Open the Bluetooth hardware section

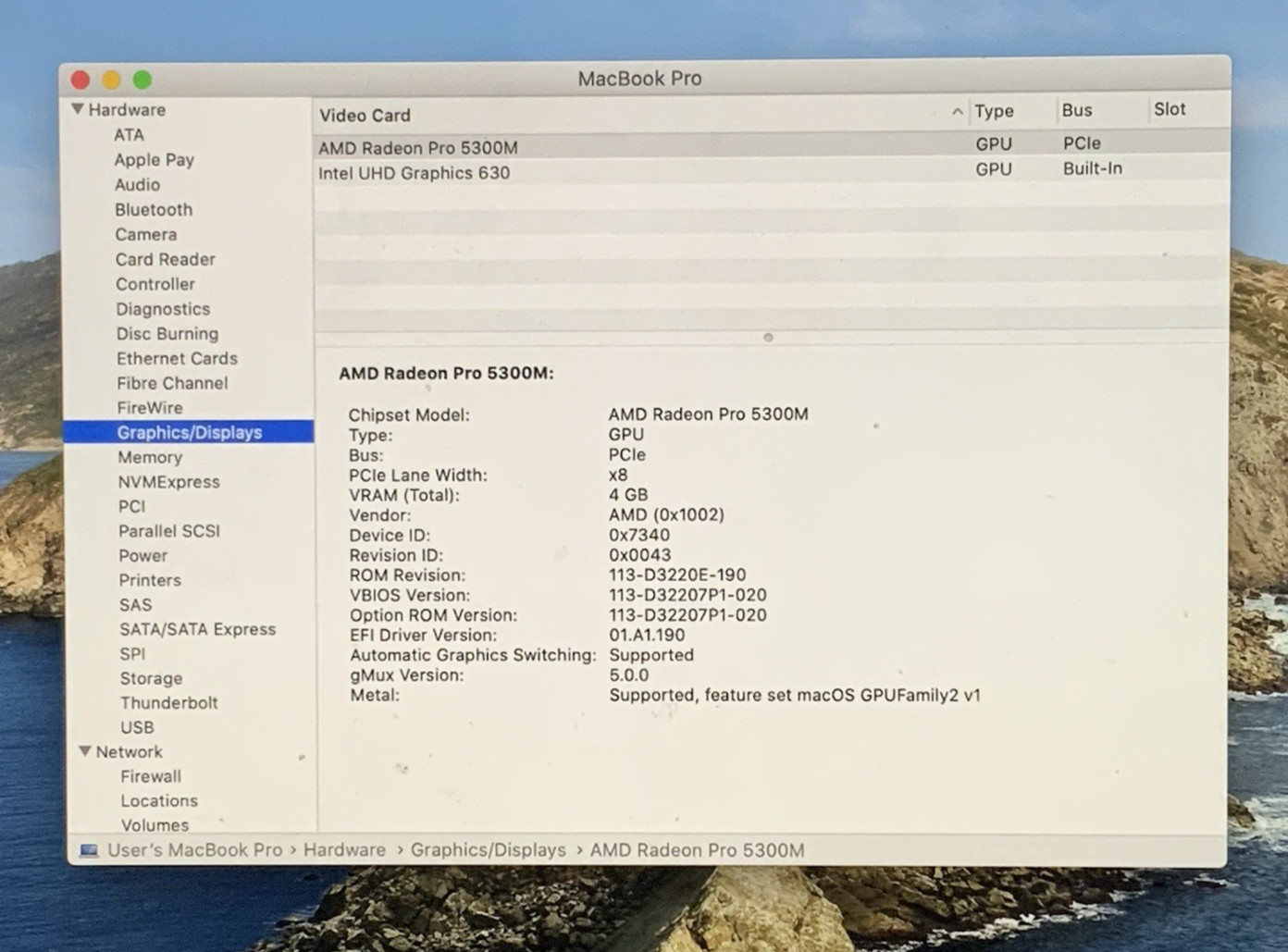coord(154,210)
